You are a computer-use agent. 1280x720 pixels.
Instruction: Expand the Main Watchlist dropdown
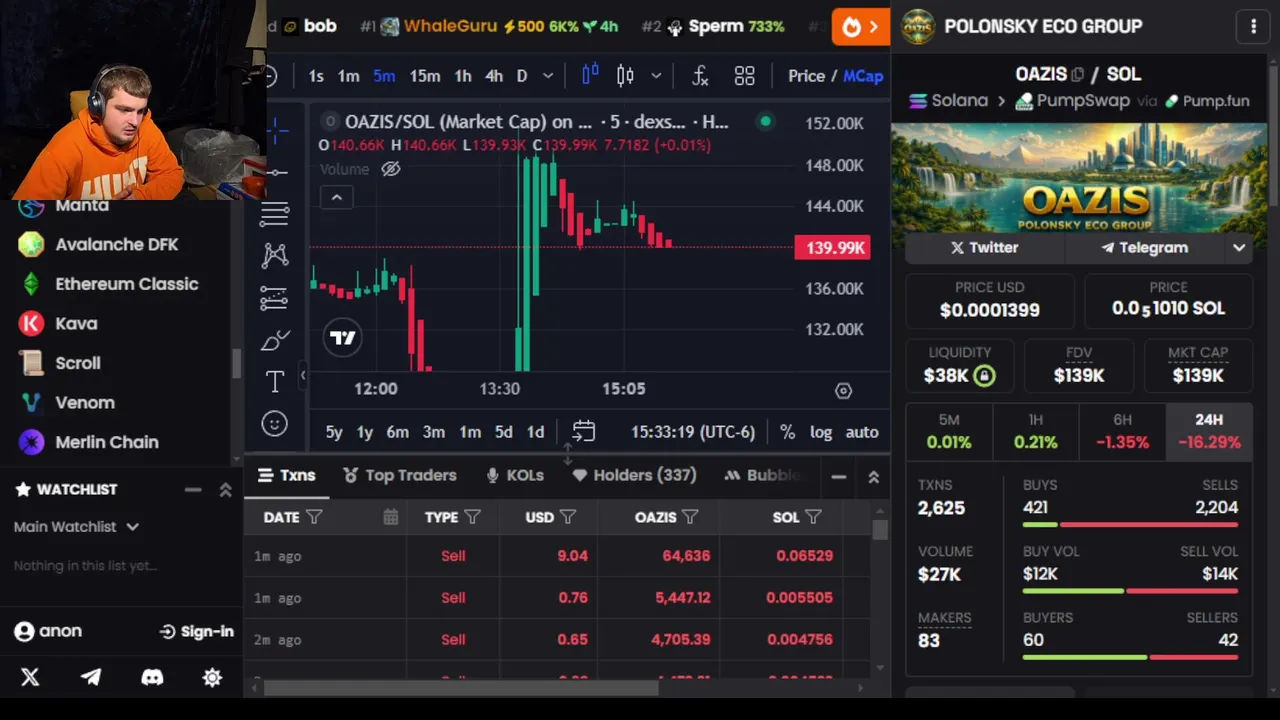click(76, 527)
